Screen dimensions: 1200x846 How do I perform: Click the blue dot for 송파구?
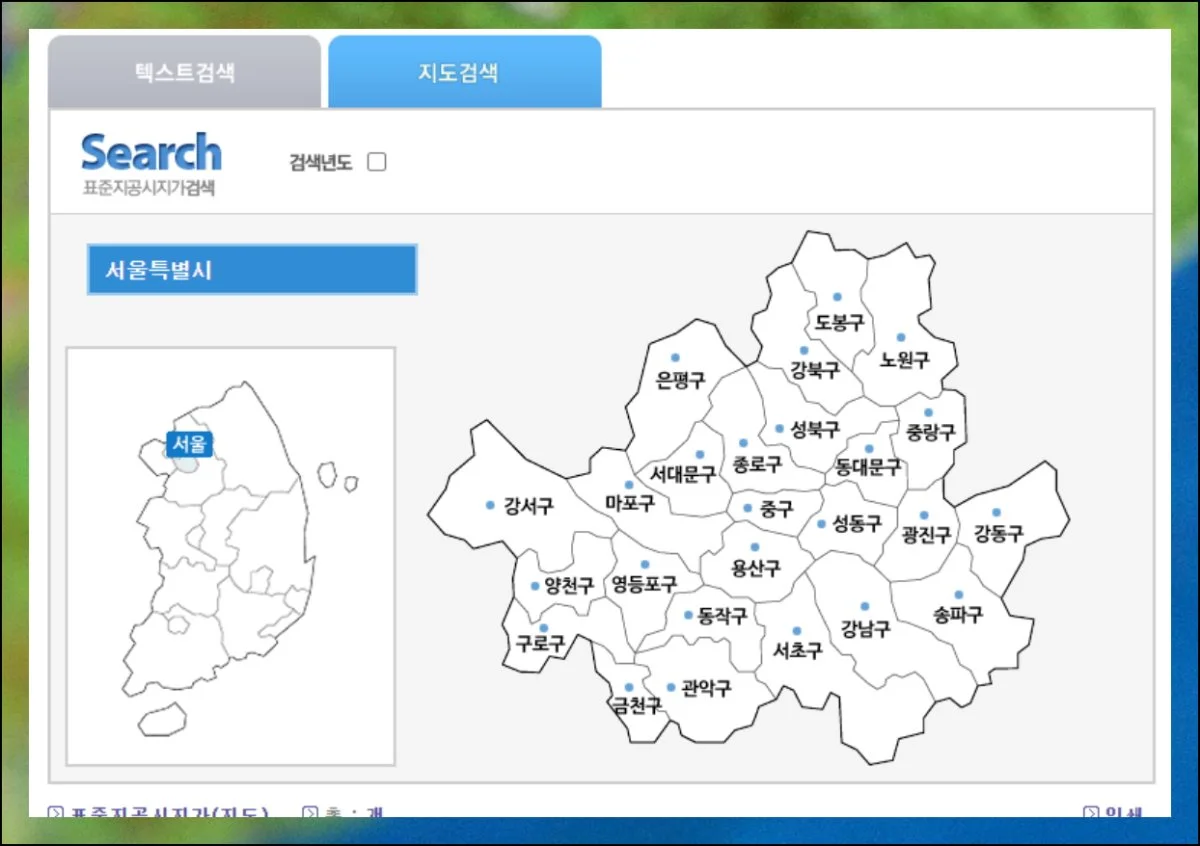[958, 595]
